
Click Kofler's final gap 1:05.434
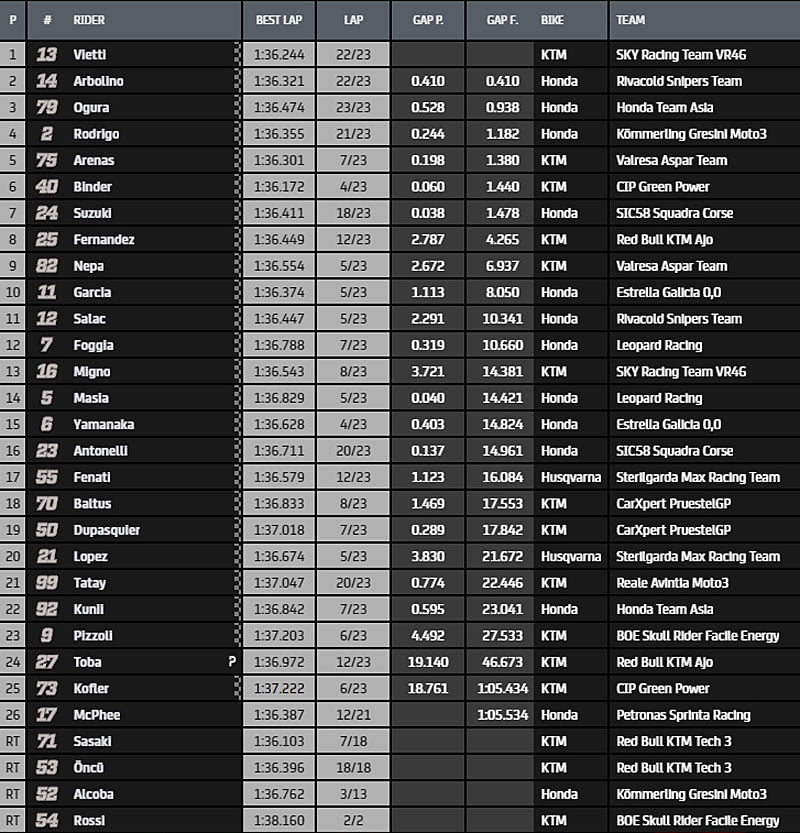click(500, 688)
